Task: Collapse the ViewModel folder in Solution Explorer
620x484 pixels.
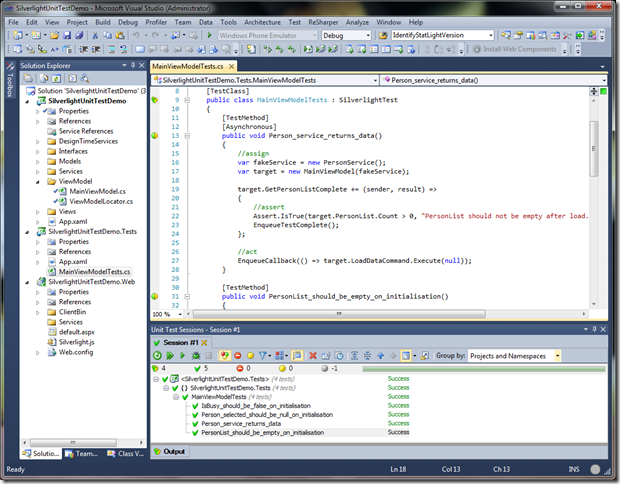Action: (x=38, y=181)
